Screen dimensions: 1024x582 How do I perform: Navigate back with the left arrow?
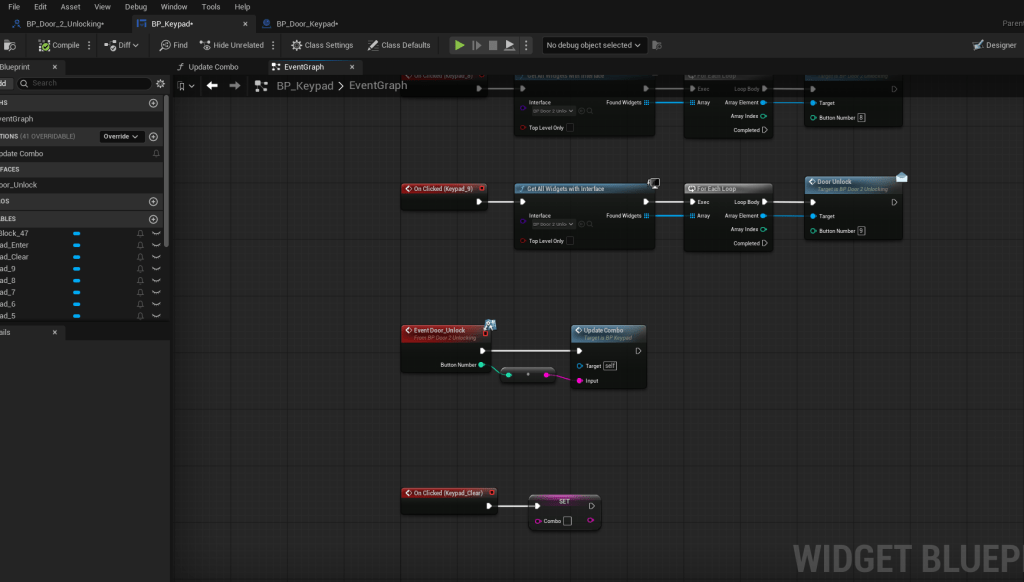[x=212, y=86]
